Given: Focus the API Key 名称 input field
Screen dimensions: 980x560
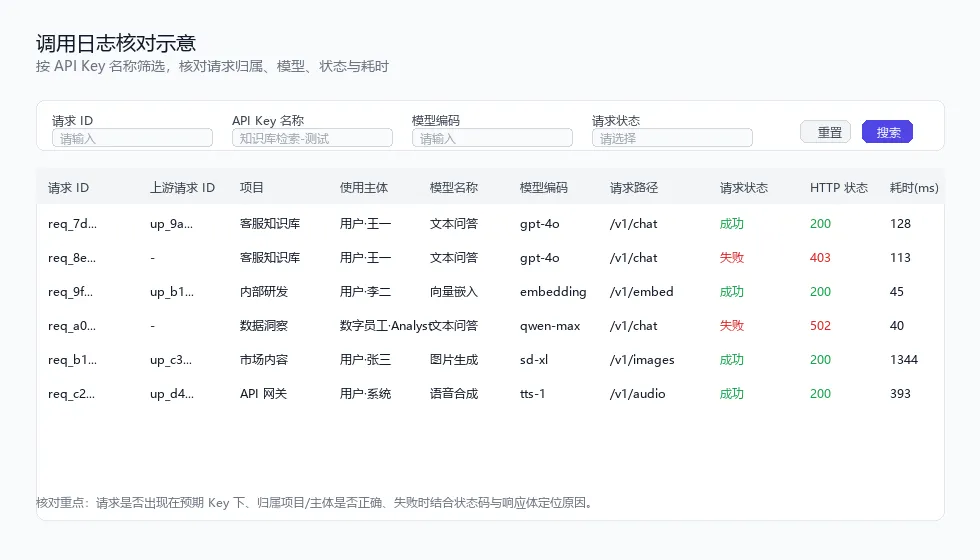Looking at the screenshot, I should point(312,138).
